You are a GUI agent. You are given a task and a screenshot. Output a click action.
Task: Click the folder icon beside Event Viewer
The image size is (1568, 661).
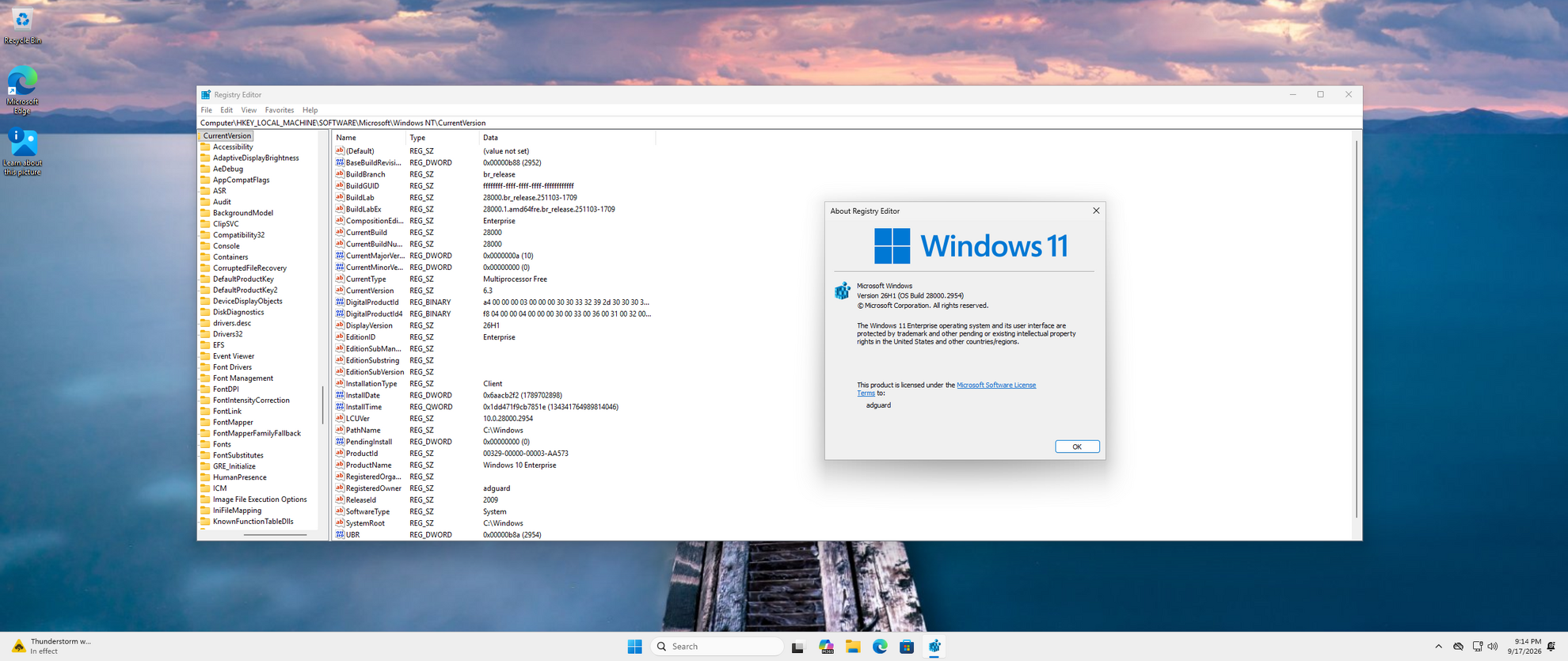[205, 356]
